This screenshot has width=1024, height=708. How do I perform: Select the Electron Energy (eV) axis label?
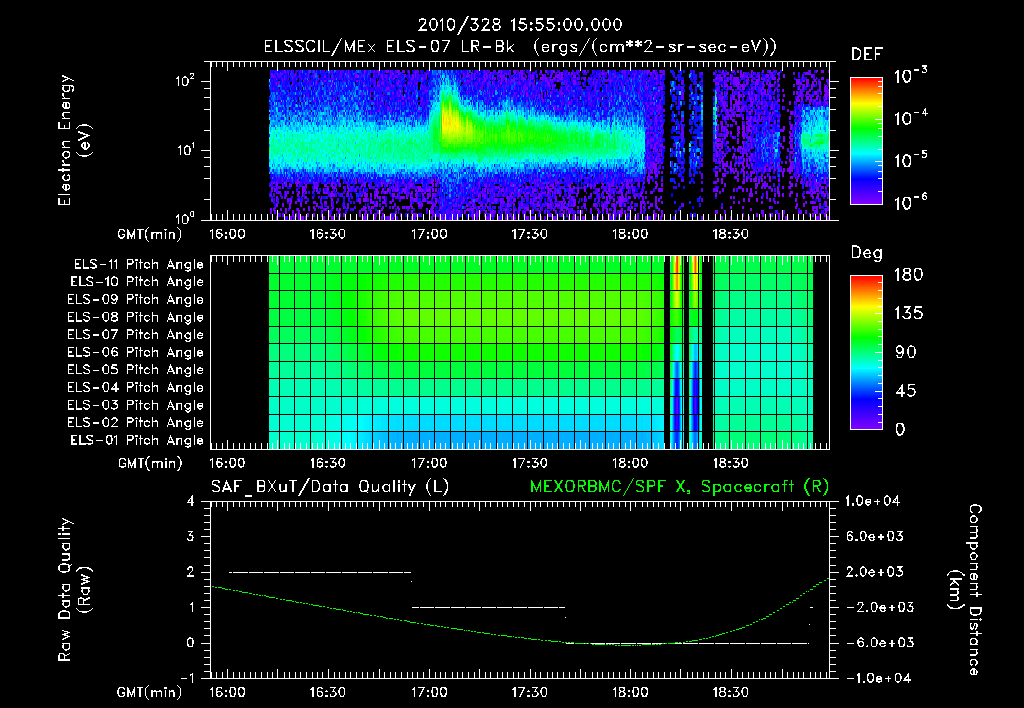74,140
